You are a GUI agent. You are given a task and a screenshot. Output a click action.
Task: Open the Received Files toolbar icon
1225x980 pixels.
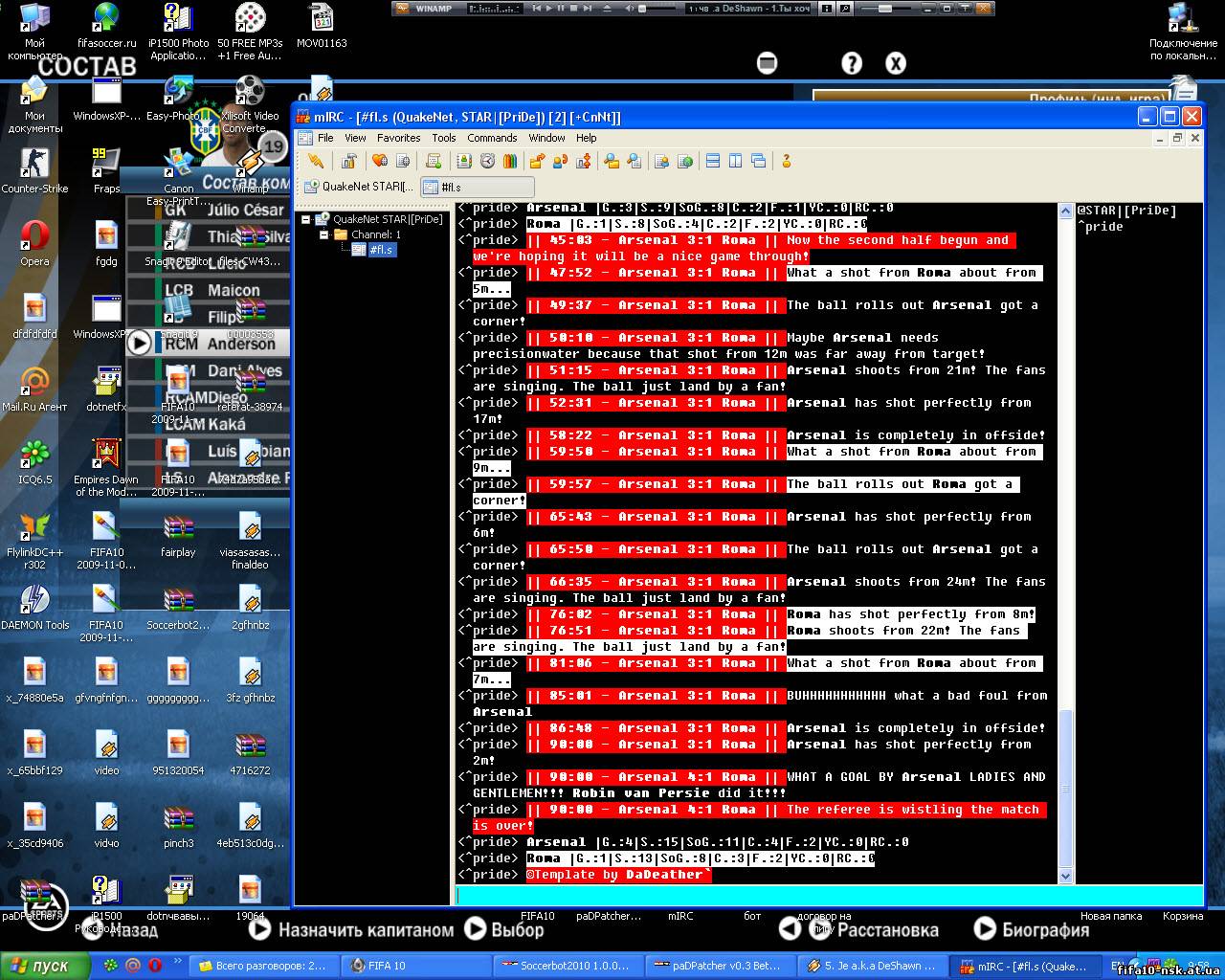[611, 161]
